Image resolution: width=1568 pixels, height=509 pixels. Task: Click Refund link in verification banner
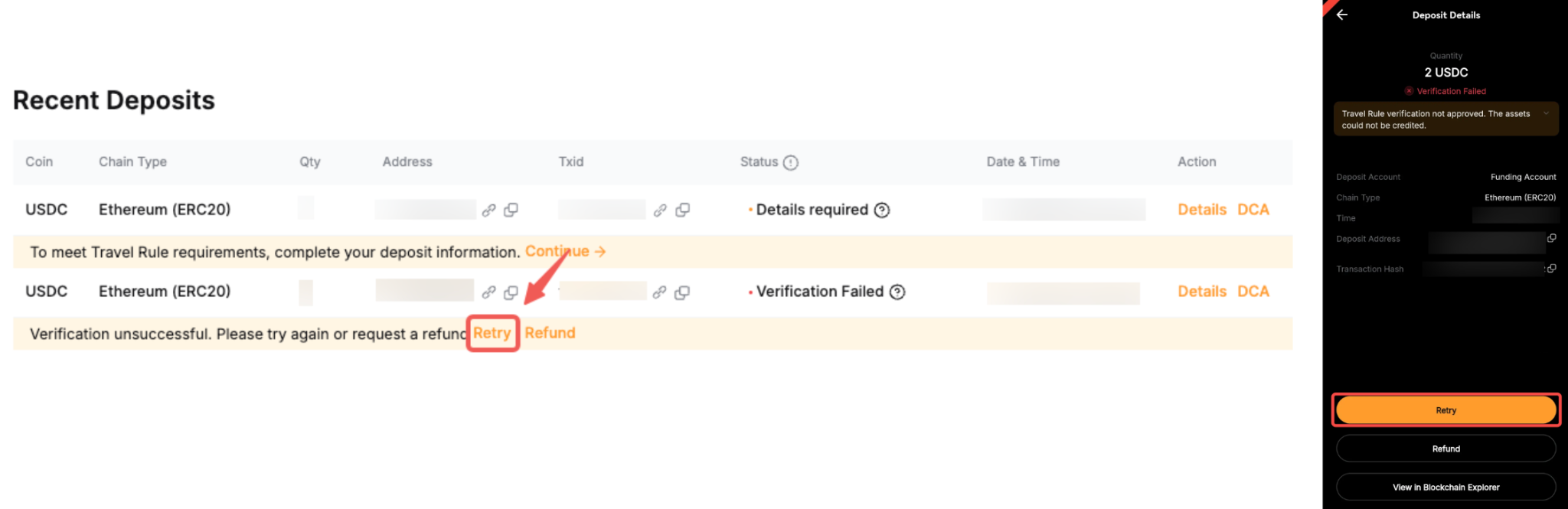point(550,333)
